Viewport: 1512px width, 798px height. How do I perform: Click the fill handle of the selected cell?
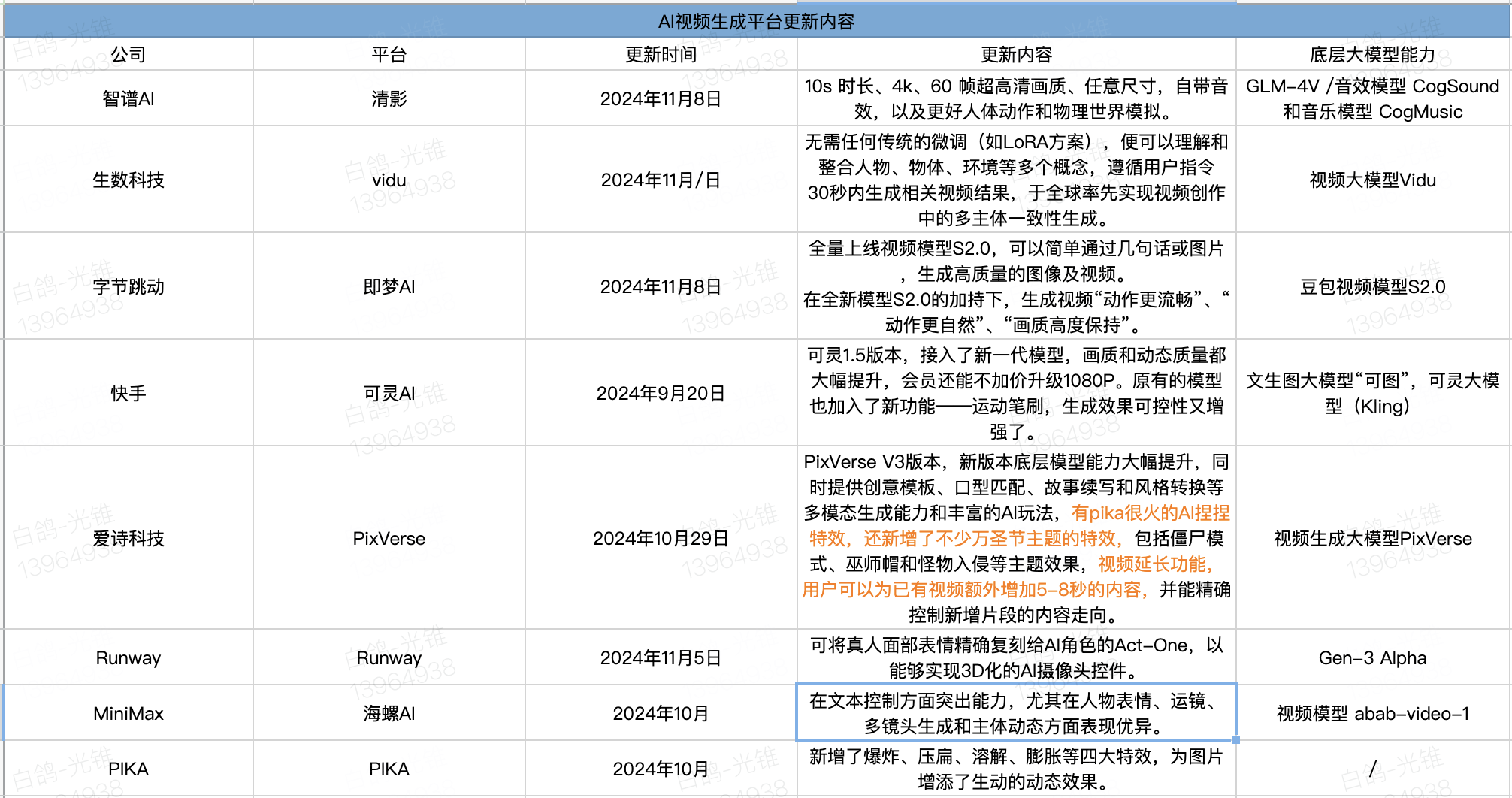coord(1236,740)
